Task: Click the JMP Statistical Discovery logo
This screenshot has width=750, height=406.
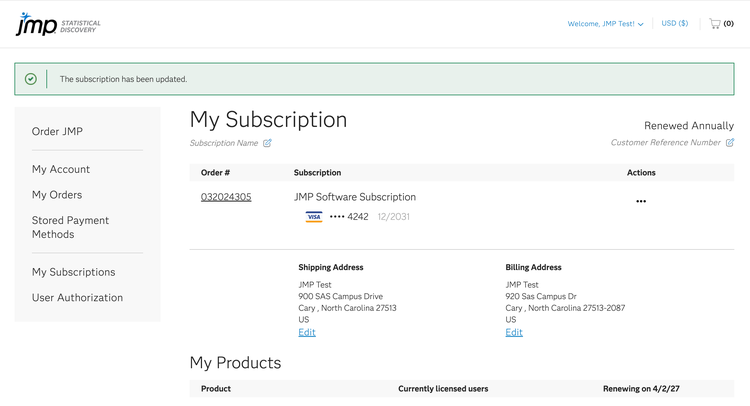Action: click(x=58, y=24)
